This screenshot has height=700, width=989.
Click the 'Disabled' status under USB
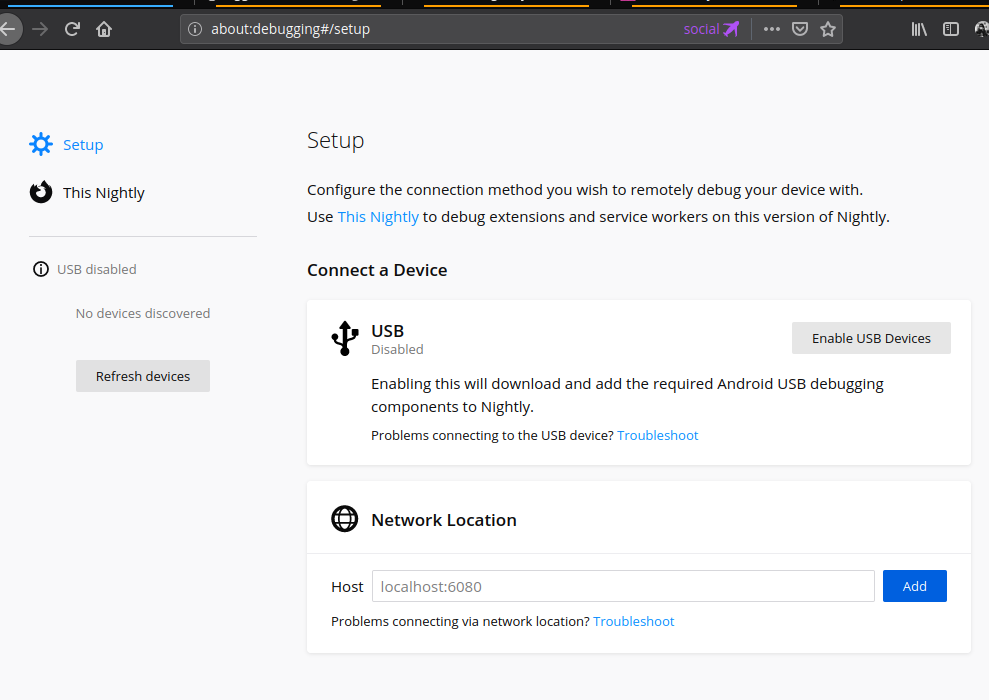[397, 349]
